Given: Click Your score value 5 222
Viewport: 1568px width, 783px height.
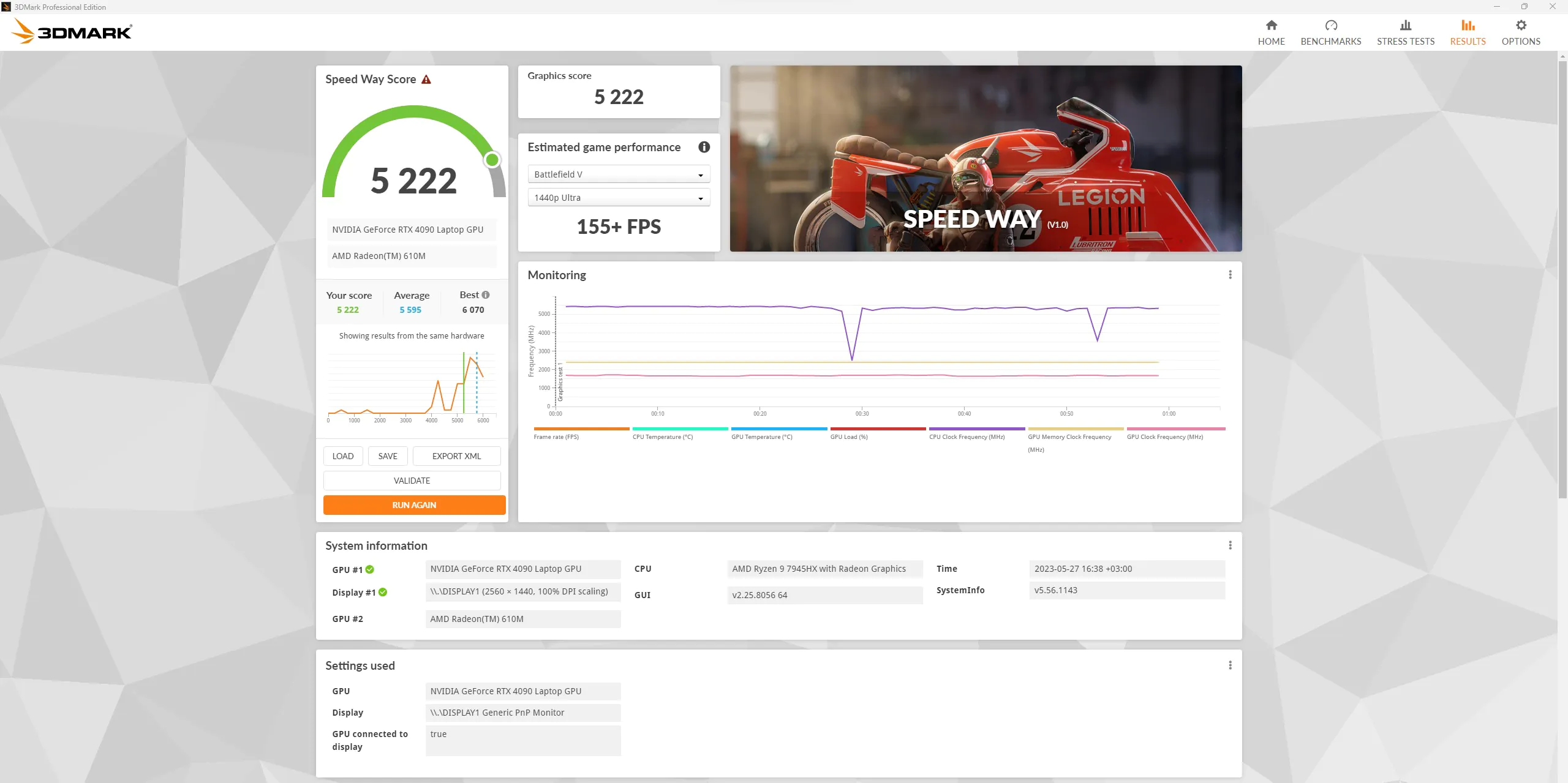Looking at the screenshot, I should [x=347, y=310].
